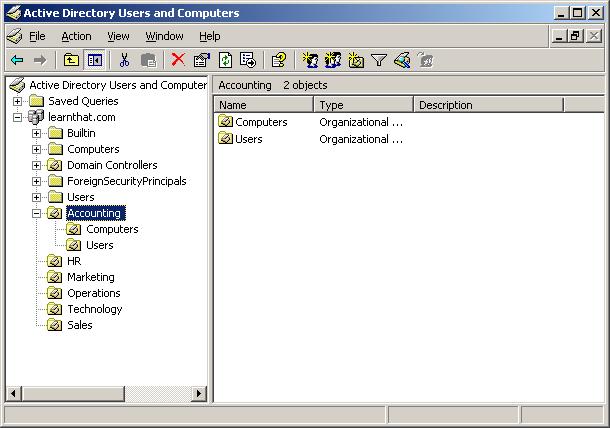The width and height of the screenshot is (610, 428).
Task: Create a new user with toolbar icon
Action: click(x=310, y=60)
